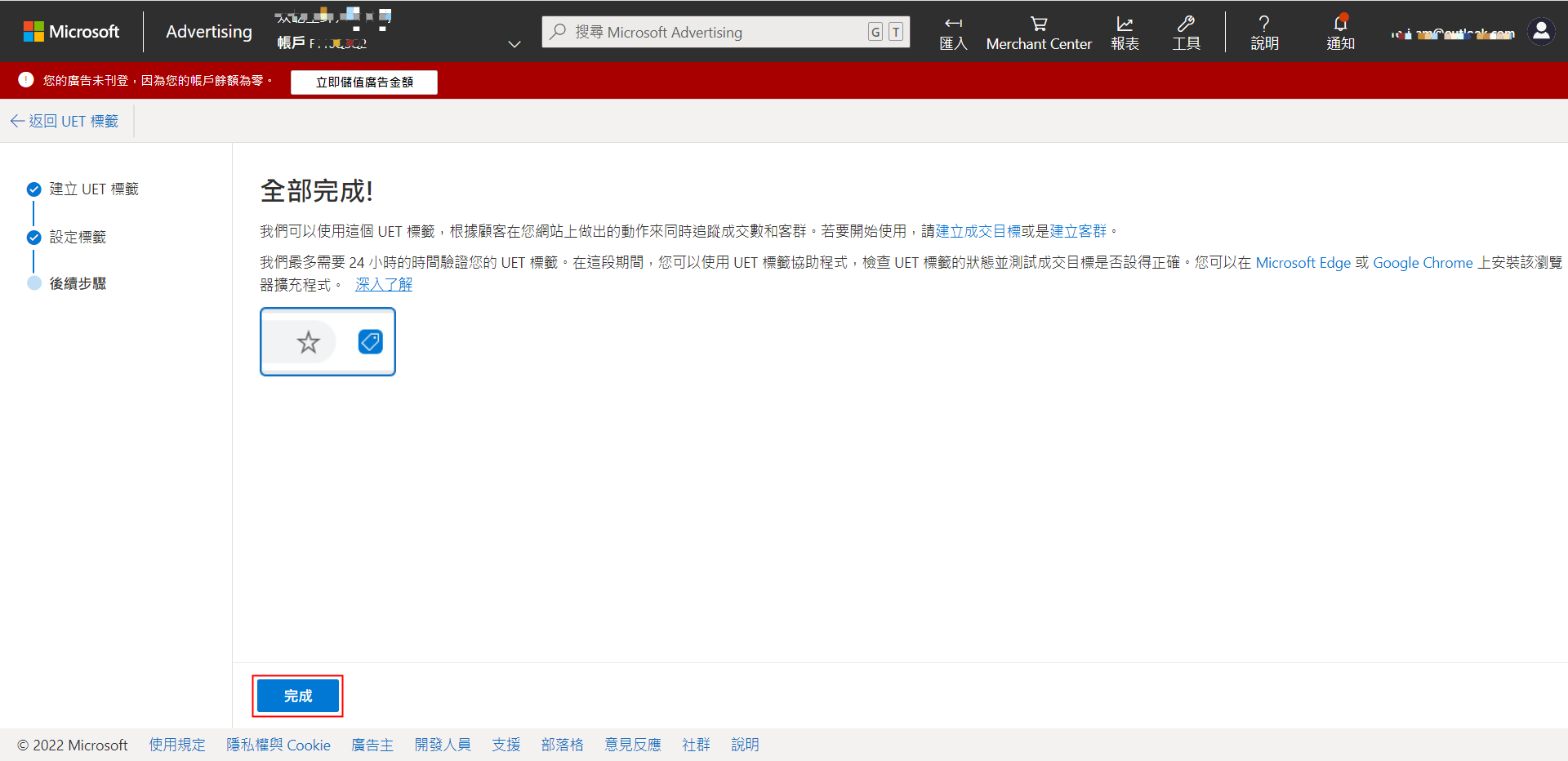
Task: Open the 匯入 import menu
Action: (953, 33)
